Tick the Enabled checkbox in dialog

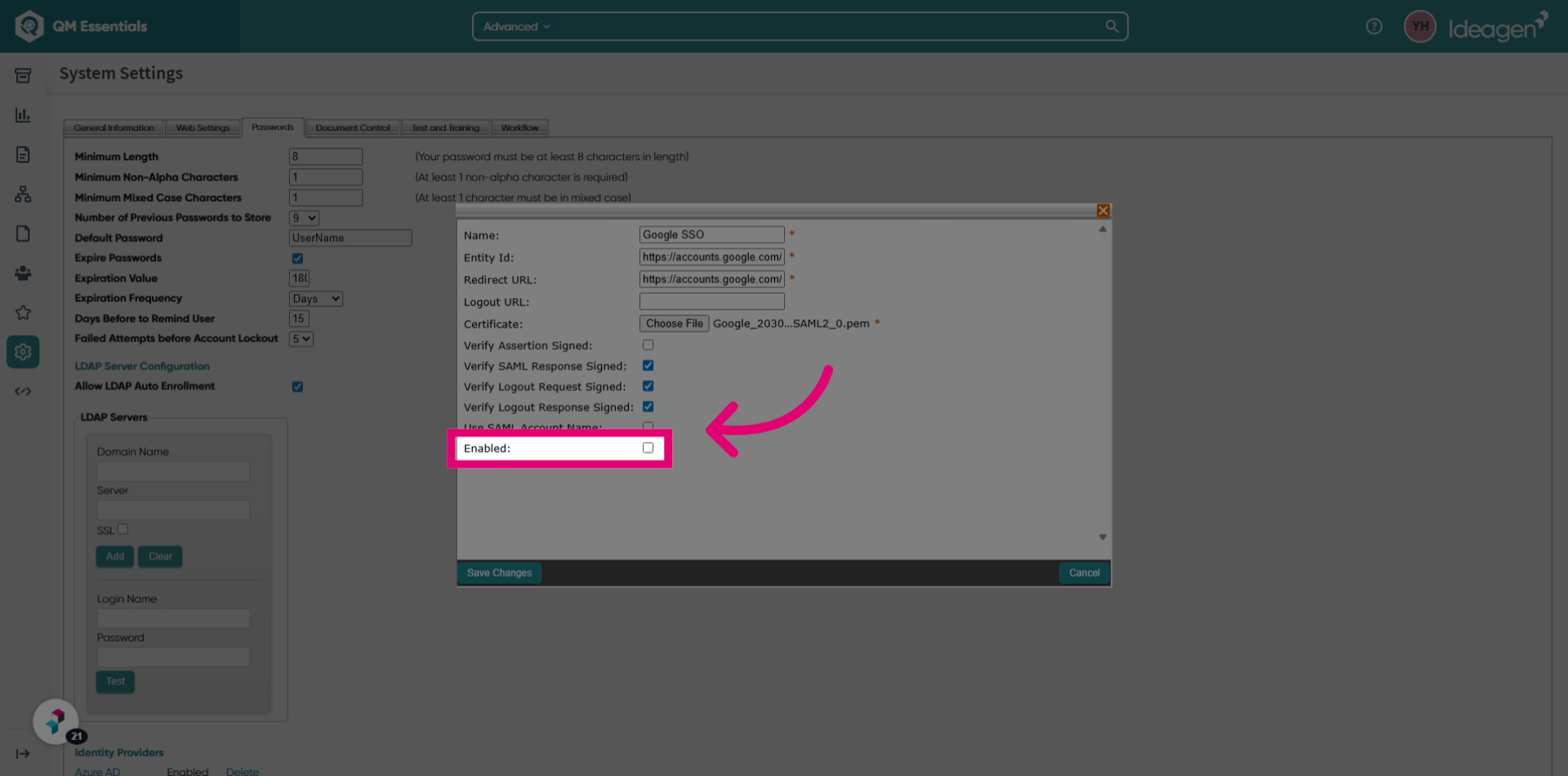pyautogui.click(x=648, y=448)
